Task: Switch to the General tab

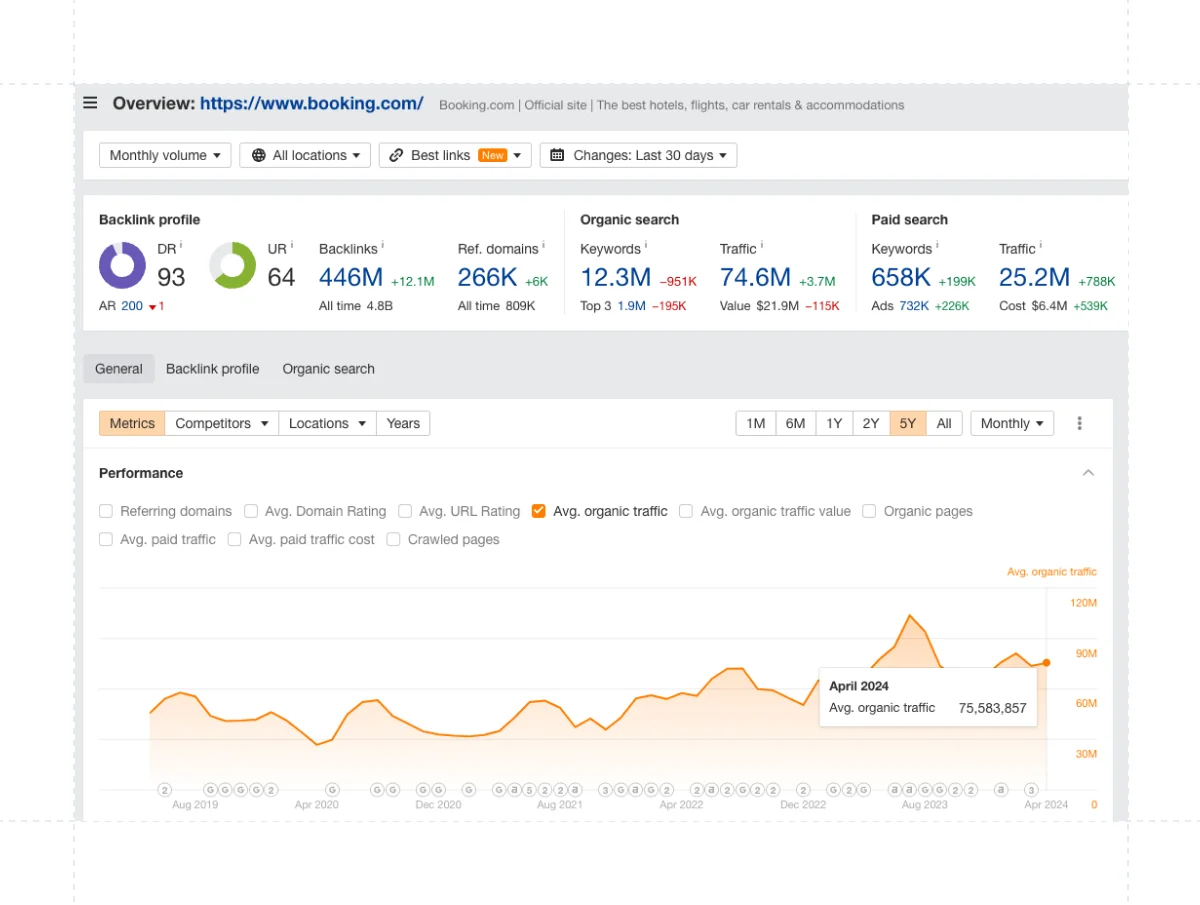Action: 119,369
